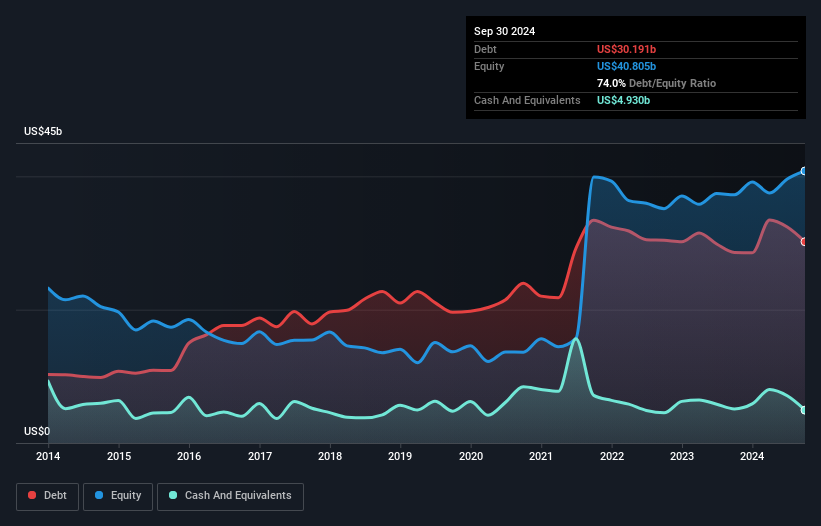Click the 2017 x-axis label
Image resolution: width=821 pixels, height=526 pixels.
(260, 456)
